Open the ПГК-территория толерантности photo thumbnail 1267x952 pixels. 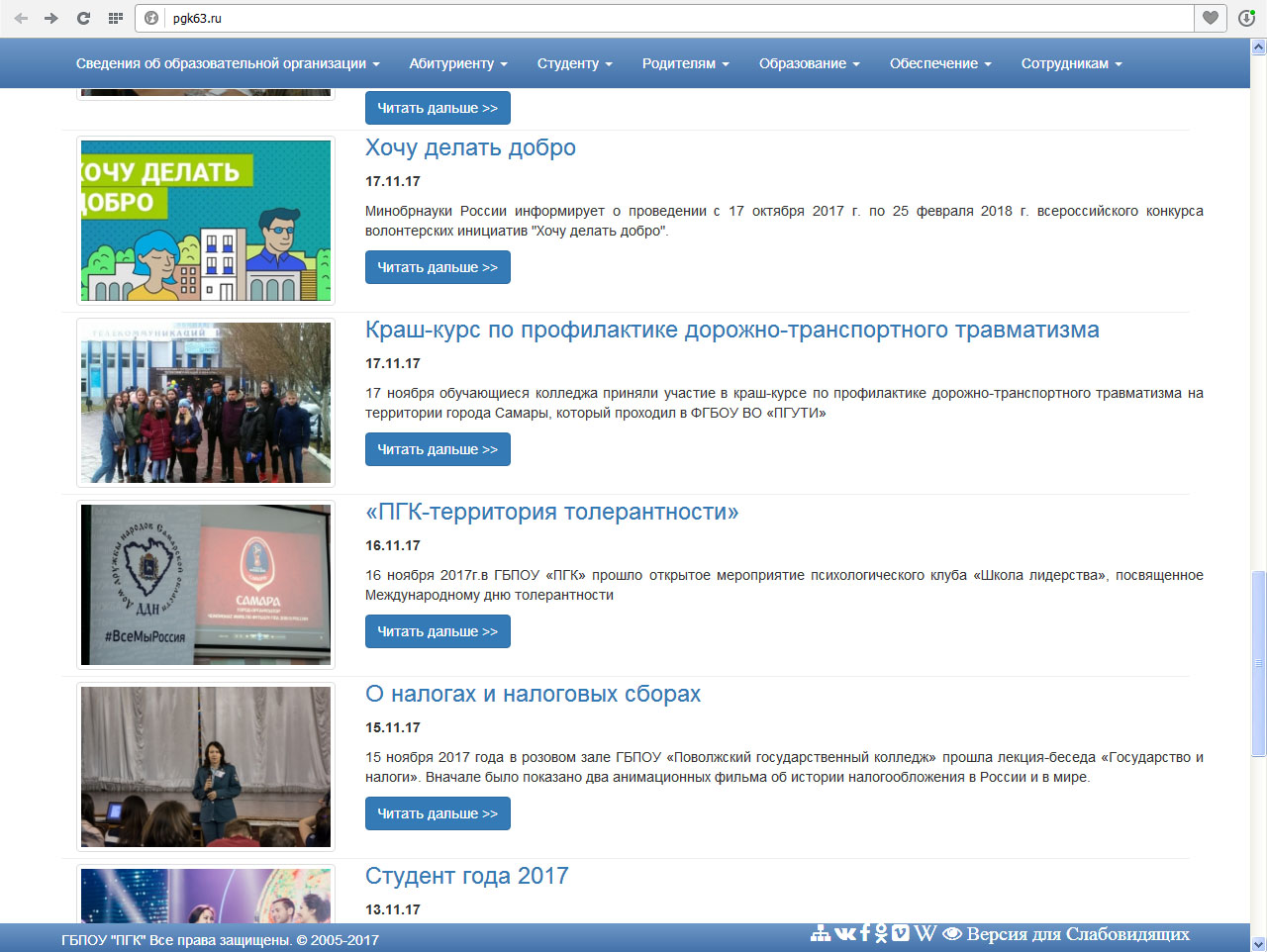click(x=206, y=585)
